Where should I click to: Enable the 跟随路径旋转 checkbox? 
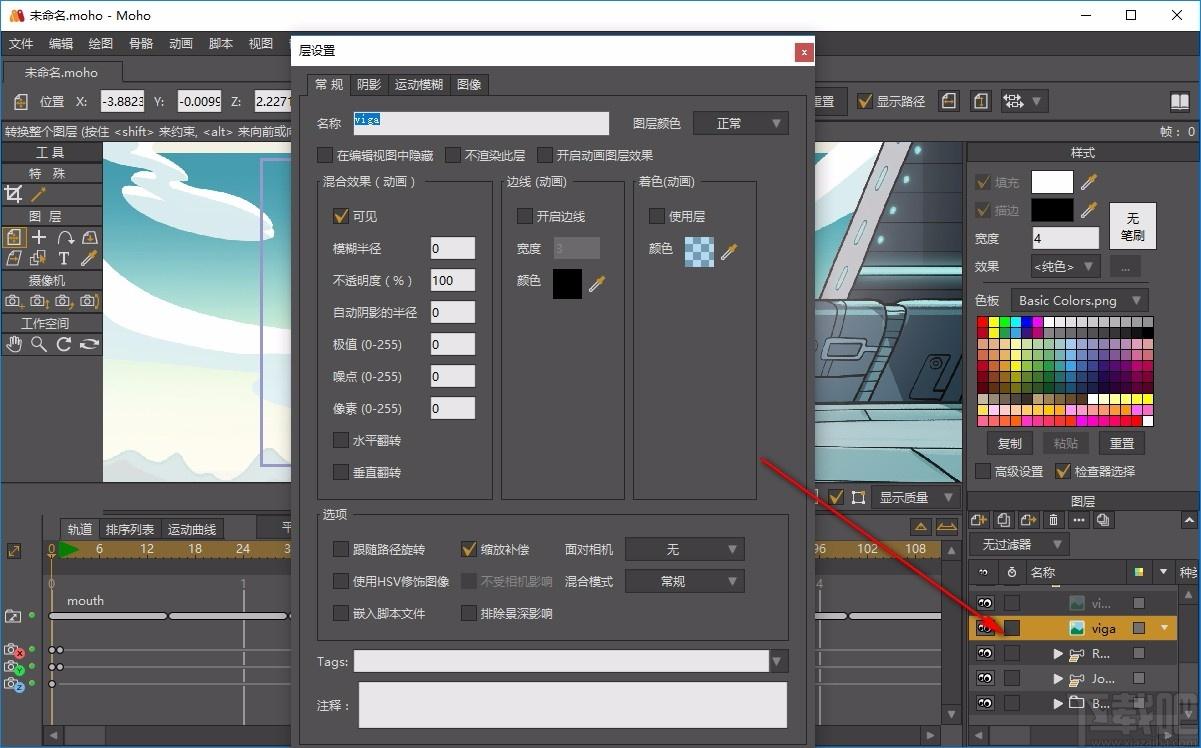(x=341, y=549)
